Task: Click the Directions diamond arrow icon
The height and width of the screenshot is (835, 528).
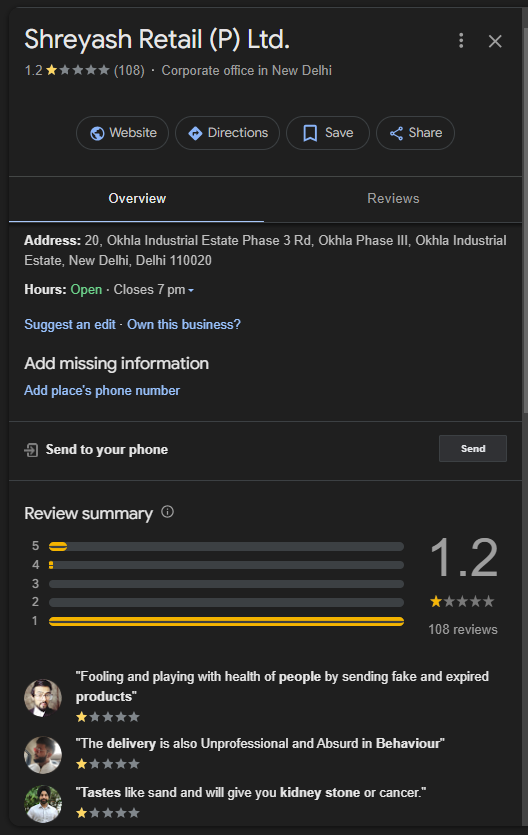Action: (x=195, y=133)
